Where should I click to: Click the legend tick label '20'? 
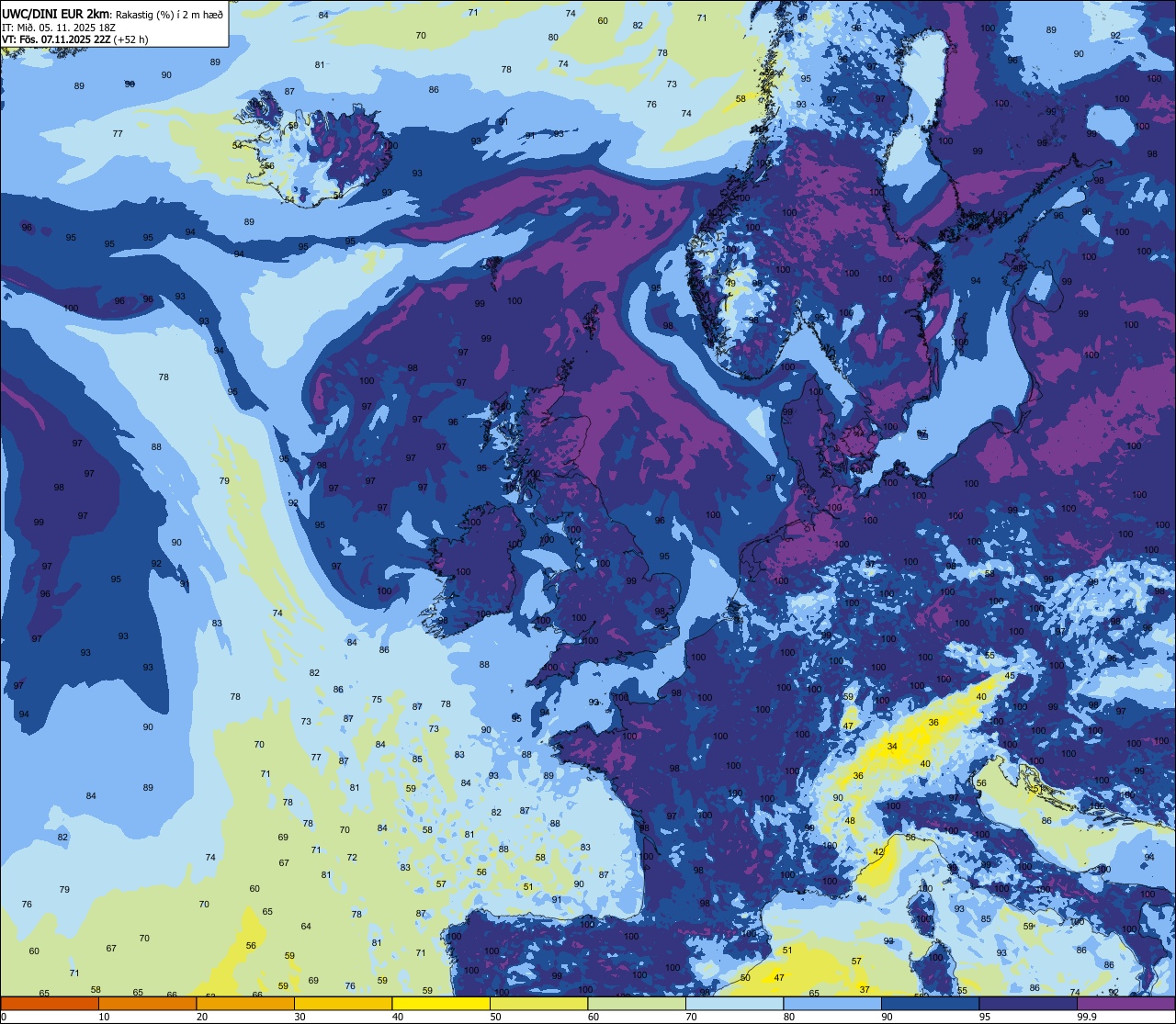(x=202, y=1016)
